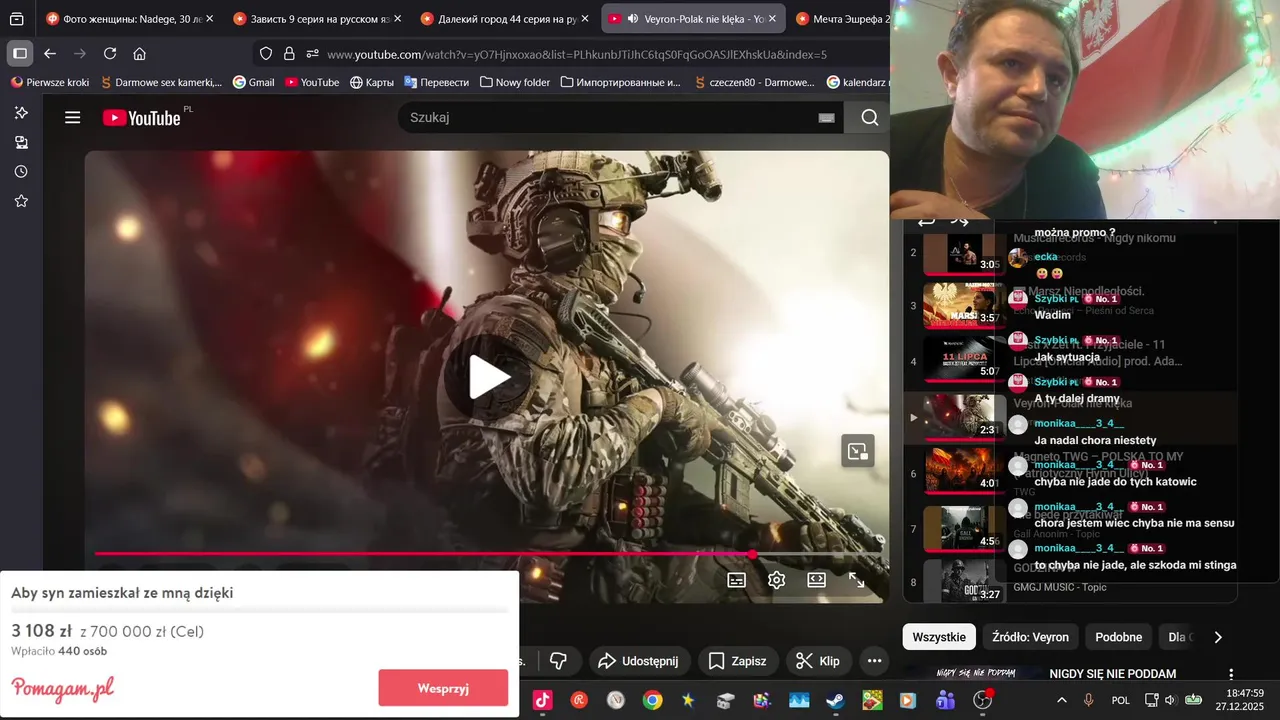1280x720 pixels.
Task: Open more actions ellipsis under the video
Action: coord(874,661)
